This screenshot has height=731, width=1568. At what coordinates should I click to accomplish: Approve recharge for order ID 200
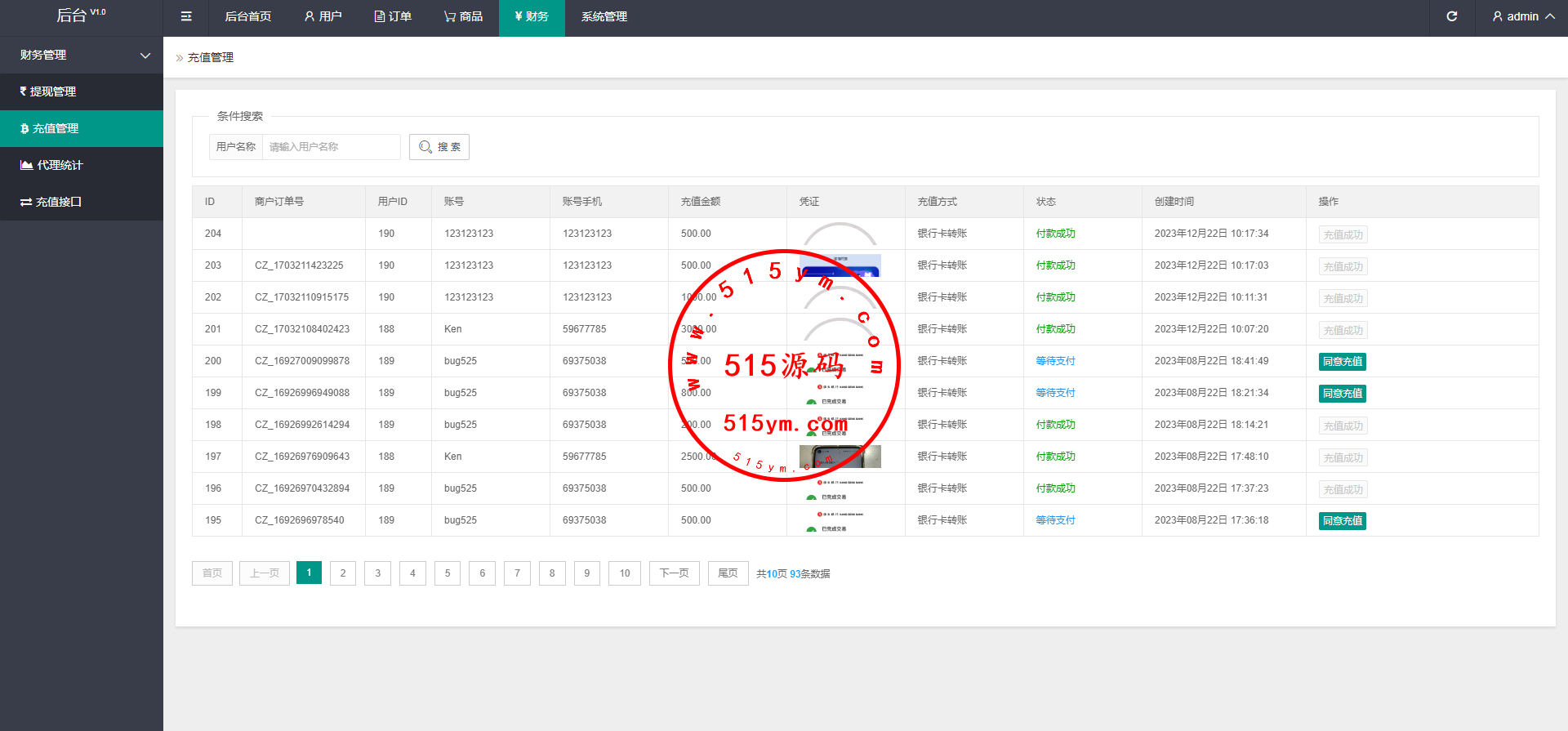[x=1342, y=362]
